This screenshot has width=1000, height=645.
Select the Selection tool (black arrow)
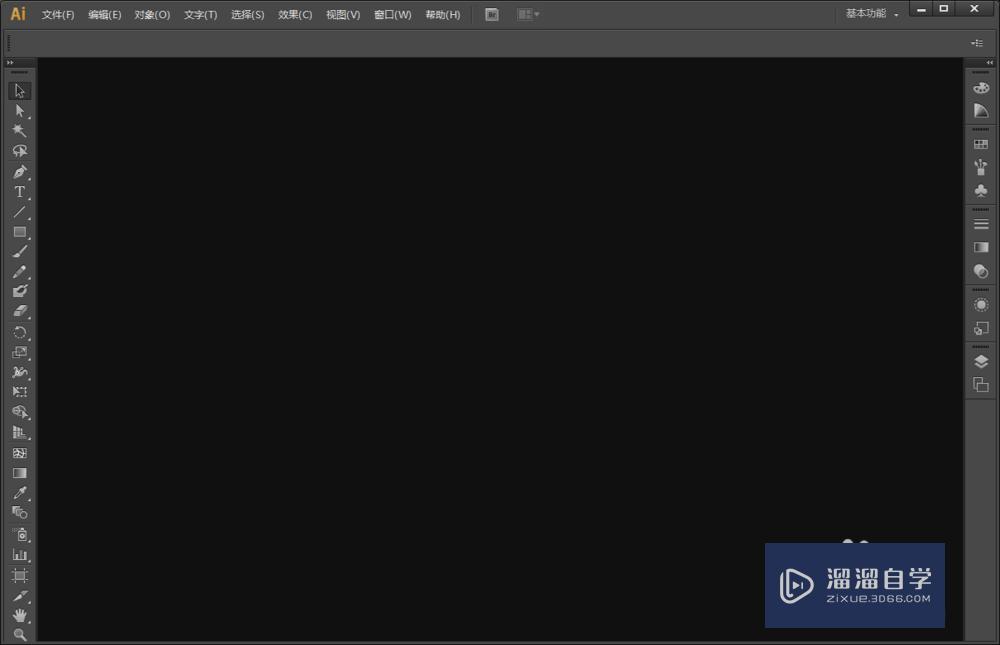click(x=20, y=91)
